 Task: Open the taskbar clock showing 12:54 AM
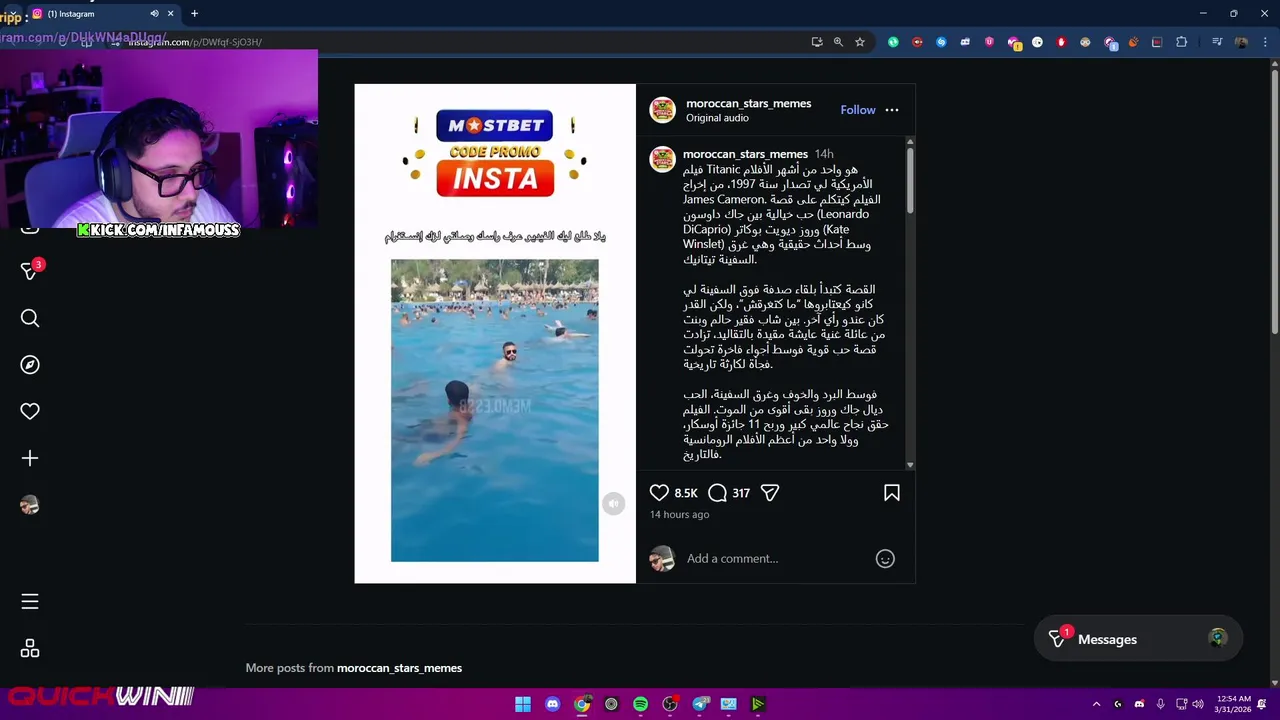click(1234, 704)
